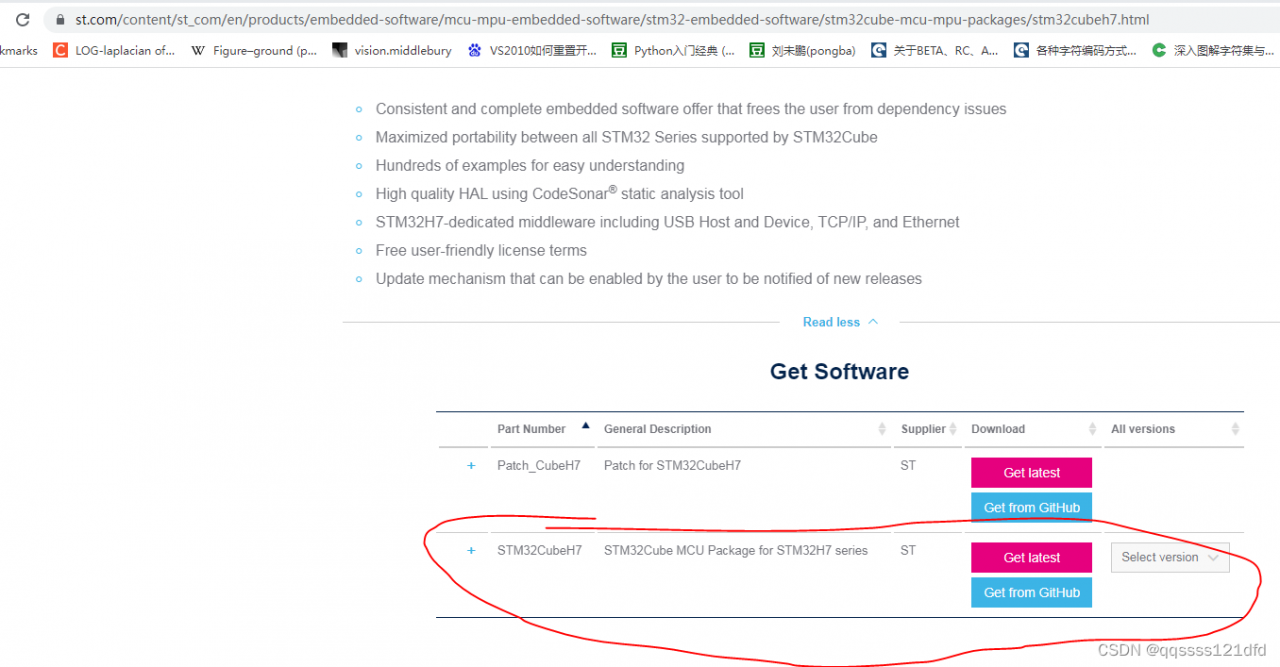
Task: Reload the page with the refresh icon
Action: tap(22, 20)
